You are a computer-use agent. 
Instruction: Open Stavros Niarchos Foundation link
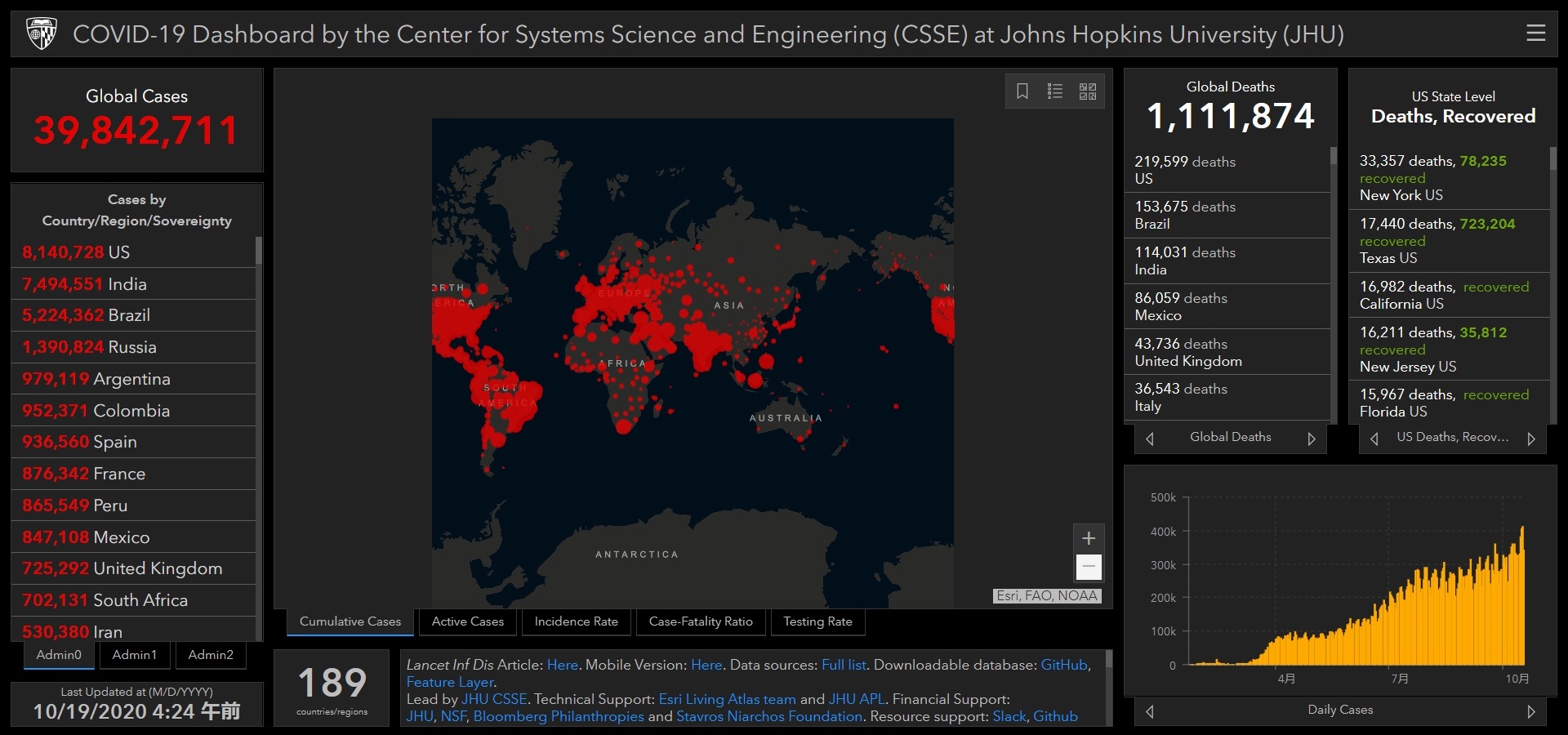[769, 716]
